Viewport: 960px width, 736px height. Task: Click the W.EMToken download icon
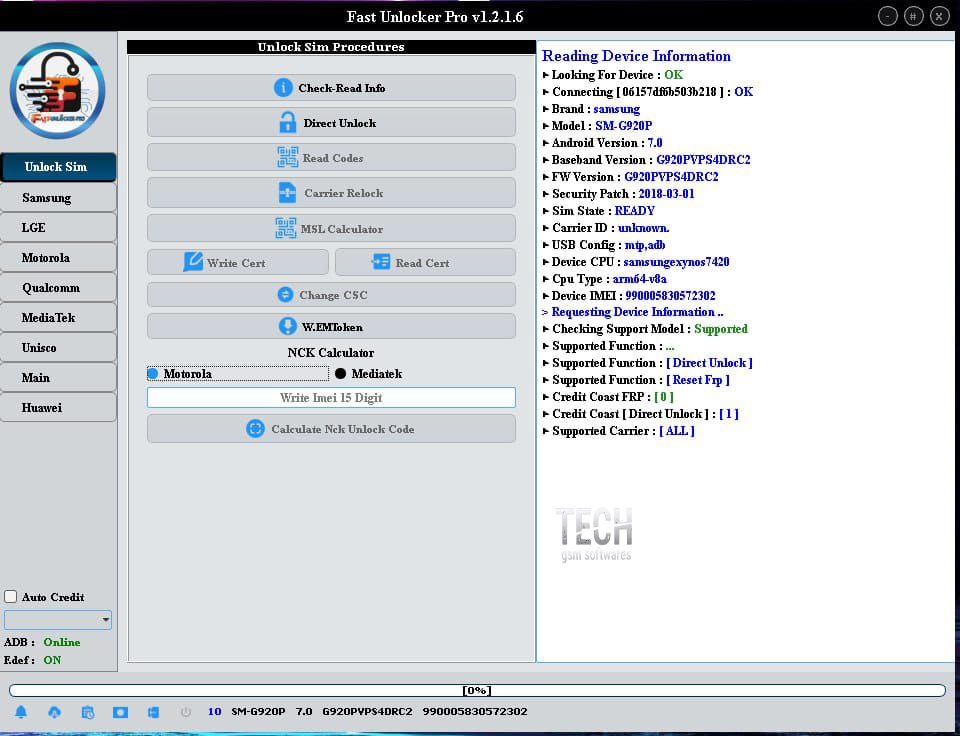287,326
